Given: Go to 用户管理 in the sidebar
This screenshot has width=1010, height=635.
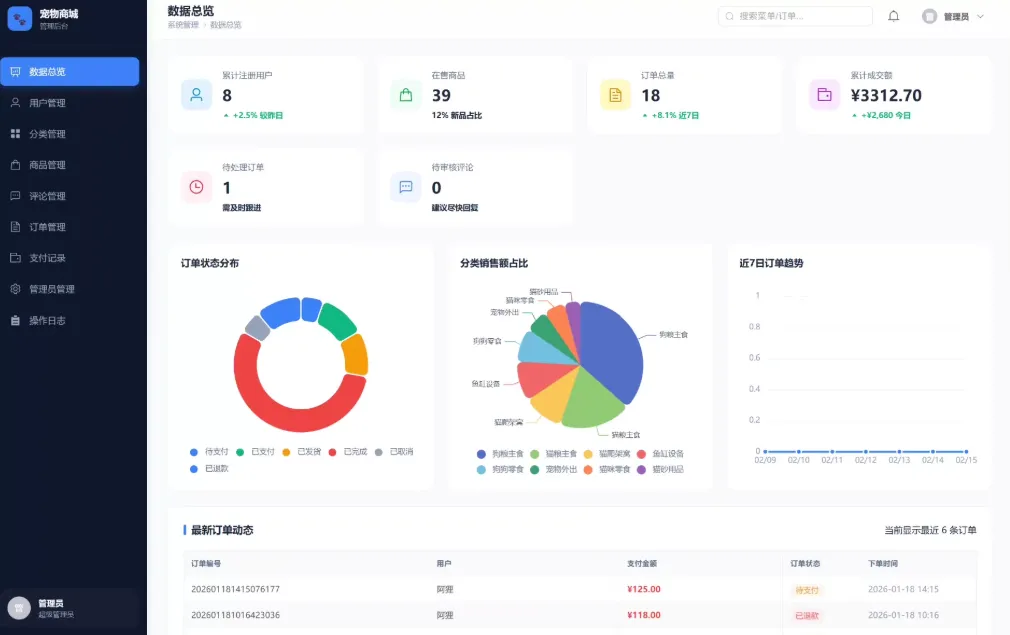Looking at the screenshot, I should (70, 102).
